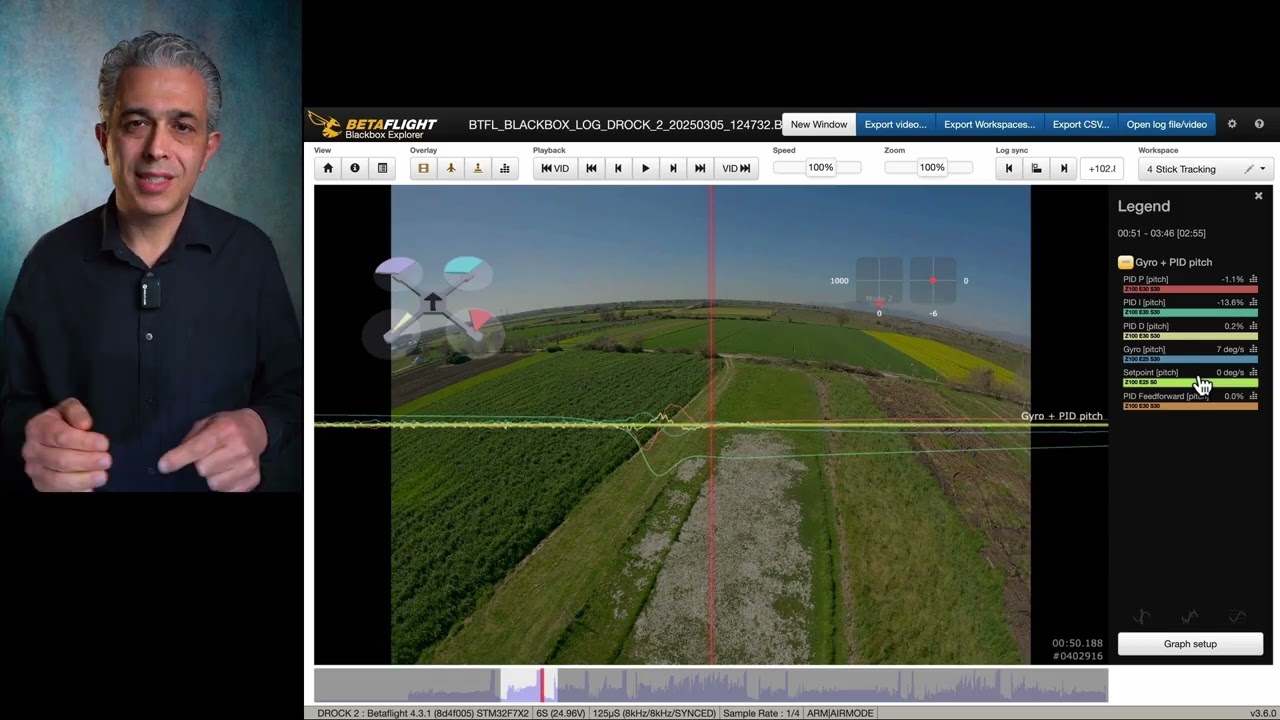Click pencil icon to rename workspace

(1248, 169)
